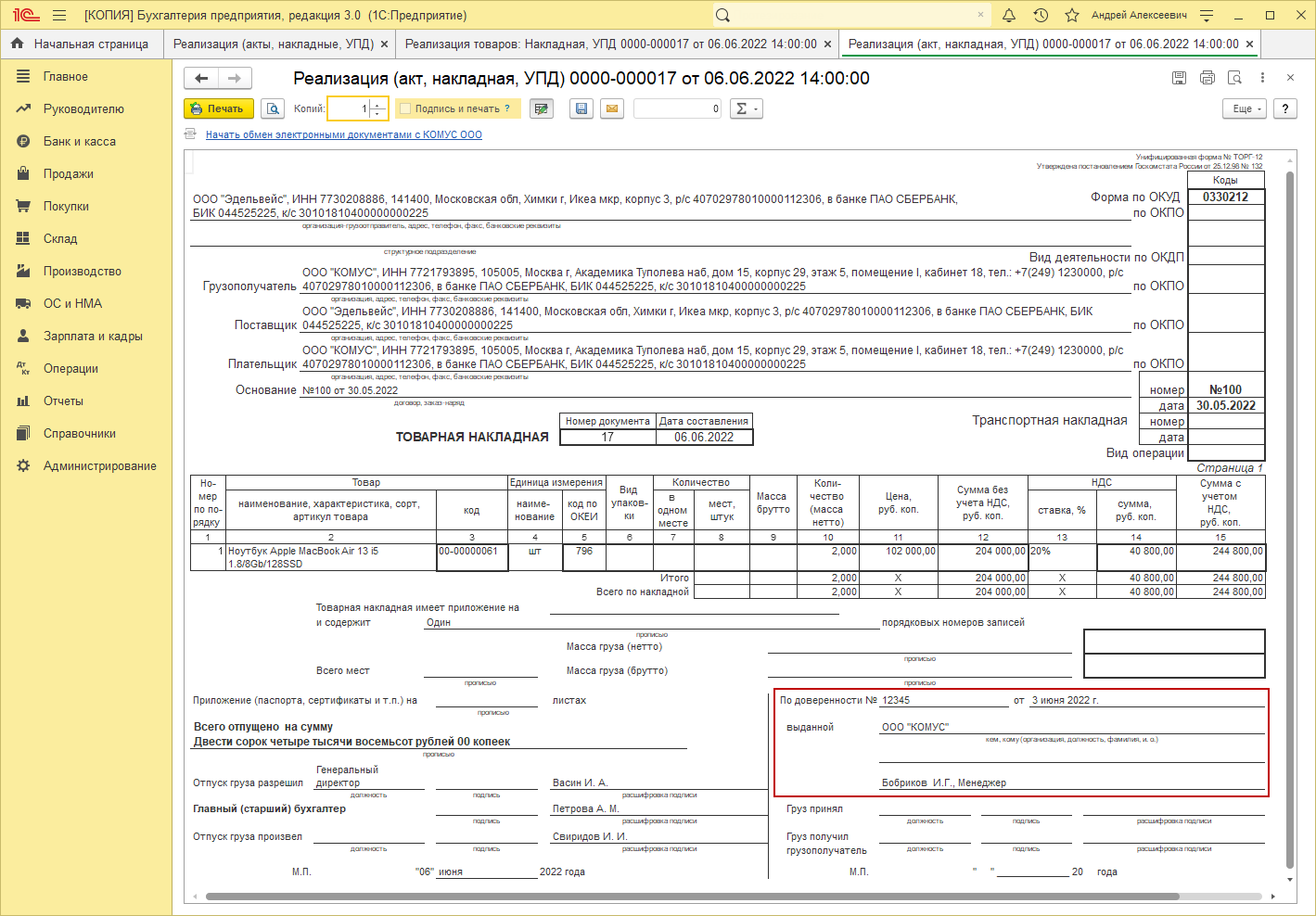The width and height of the screenshot is (1316, 916).
Task: Open the notifications bell
Action: click(x=1009, y=16)
